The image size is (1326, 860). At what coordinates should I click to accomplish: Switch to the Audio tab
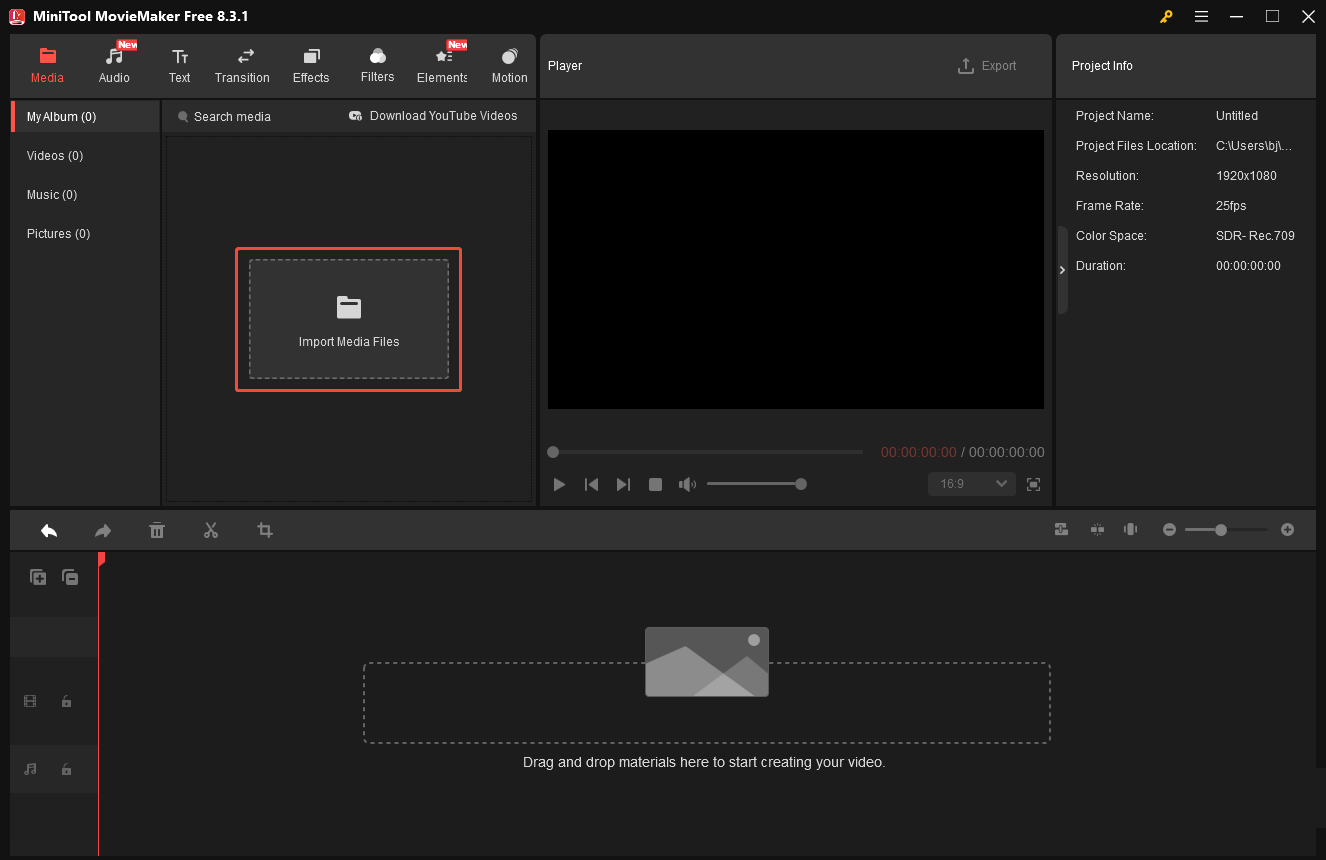[113, 65]
